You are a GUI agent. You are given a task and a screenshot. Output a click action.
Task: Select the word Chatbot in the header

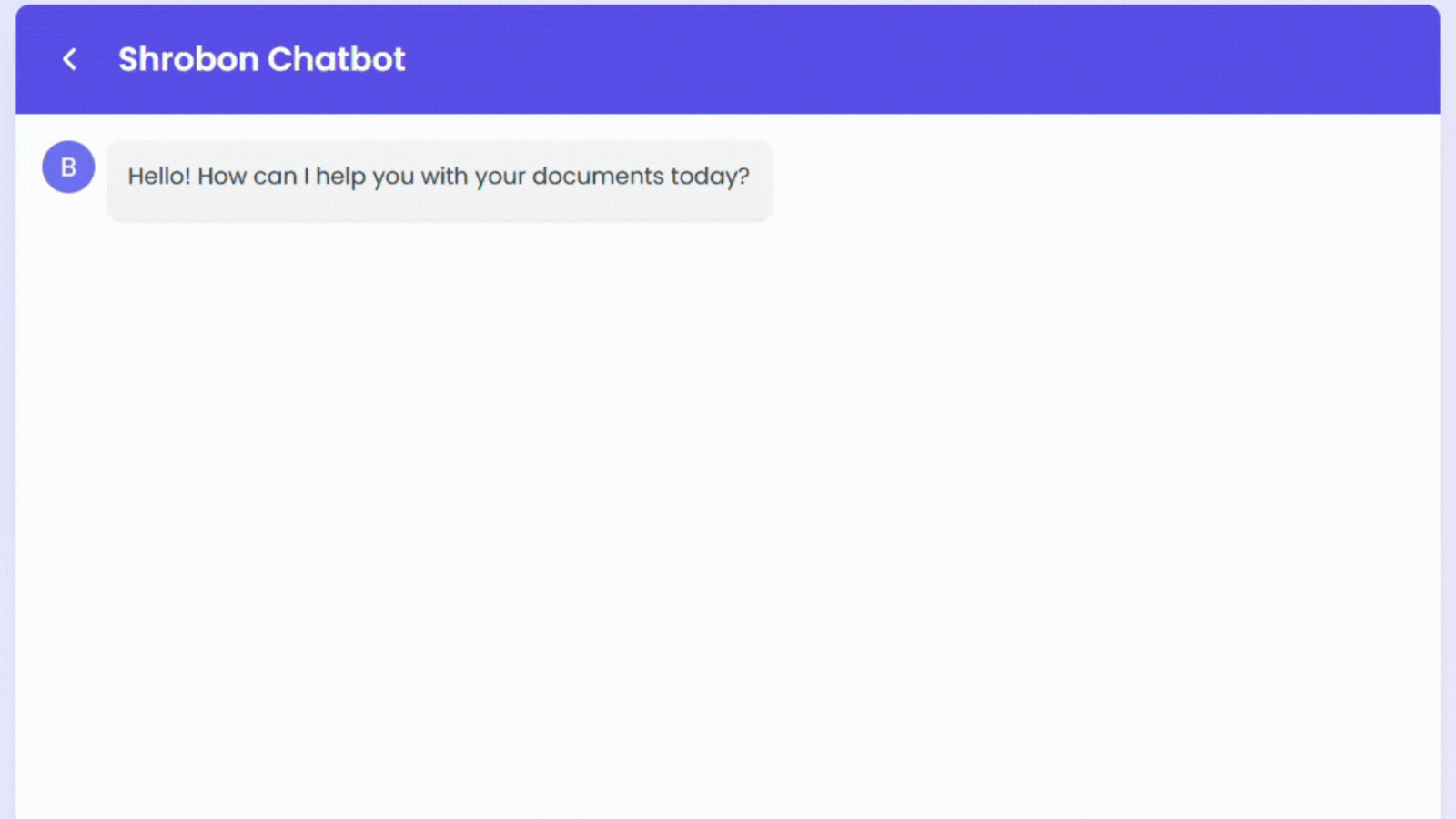[x=336, y=60]
